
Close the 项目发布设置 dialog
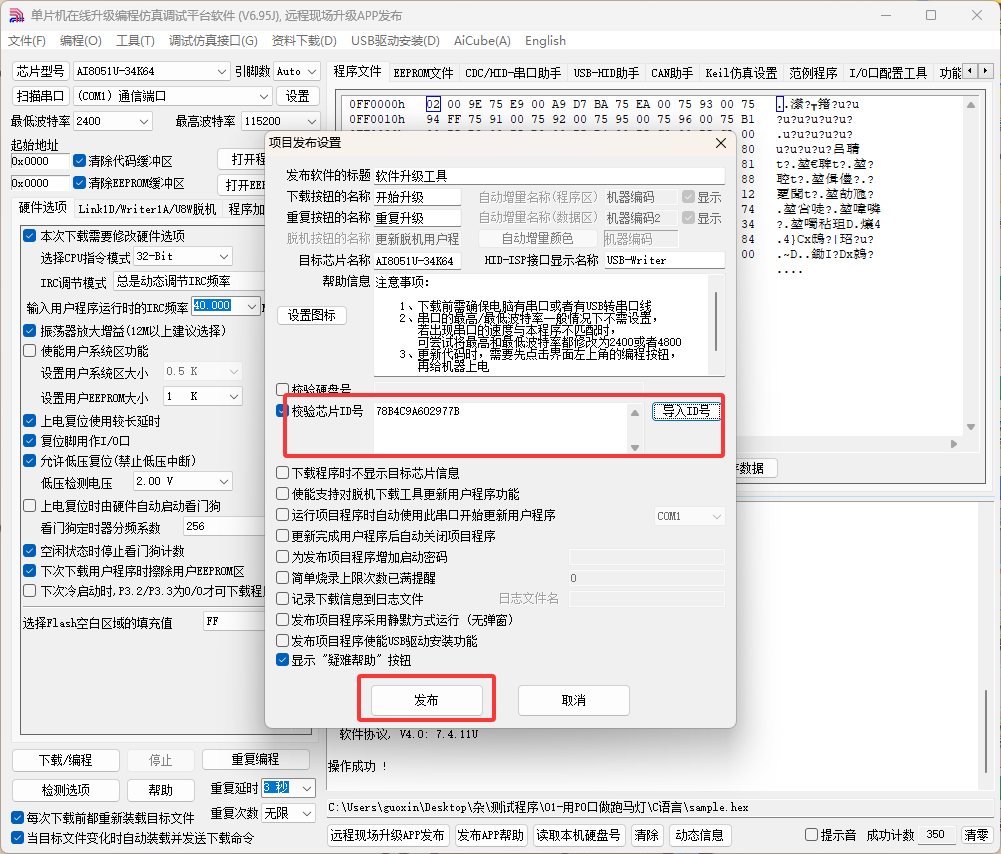[x=721, y=143]
